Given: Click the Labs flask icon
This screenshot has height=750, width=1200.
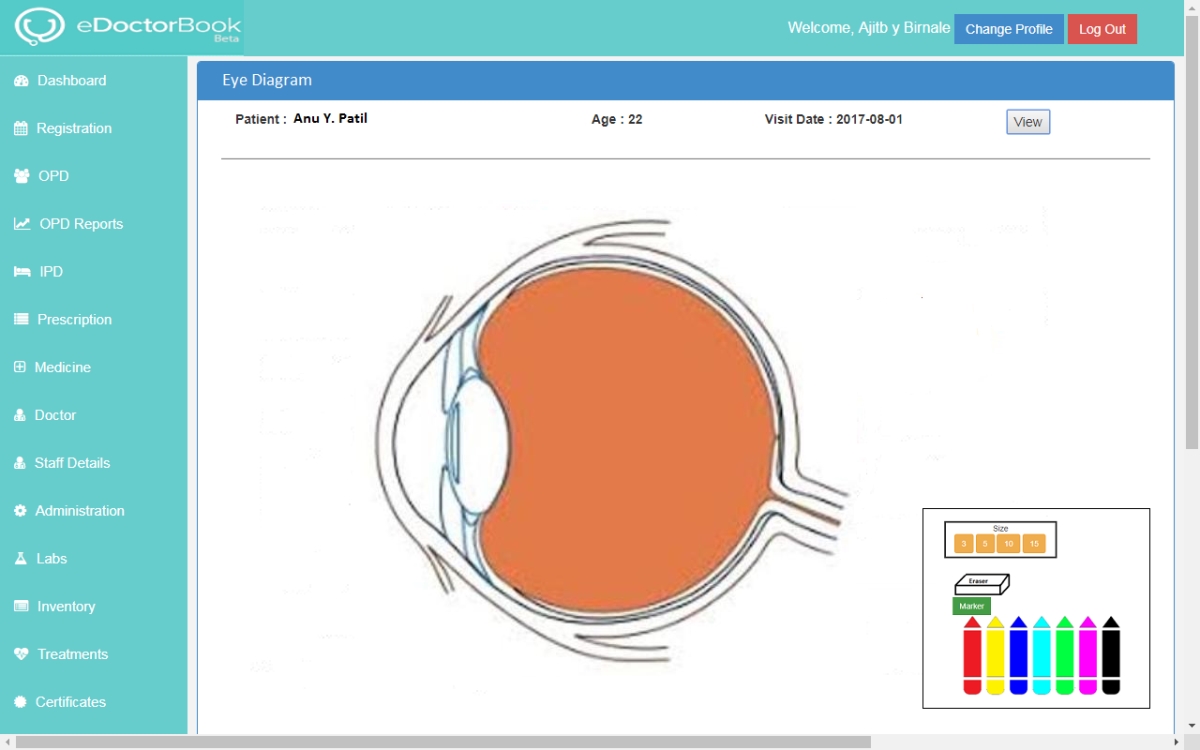Looking at the screenshot, I should [21, 559].
